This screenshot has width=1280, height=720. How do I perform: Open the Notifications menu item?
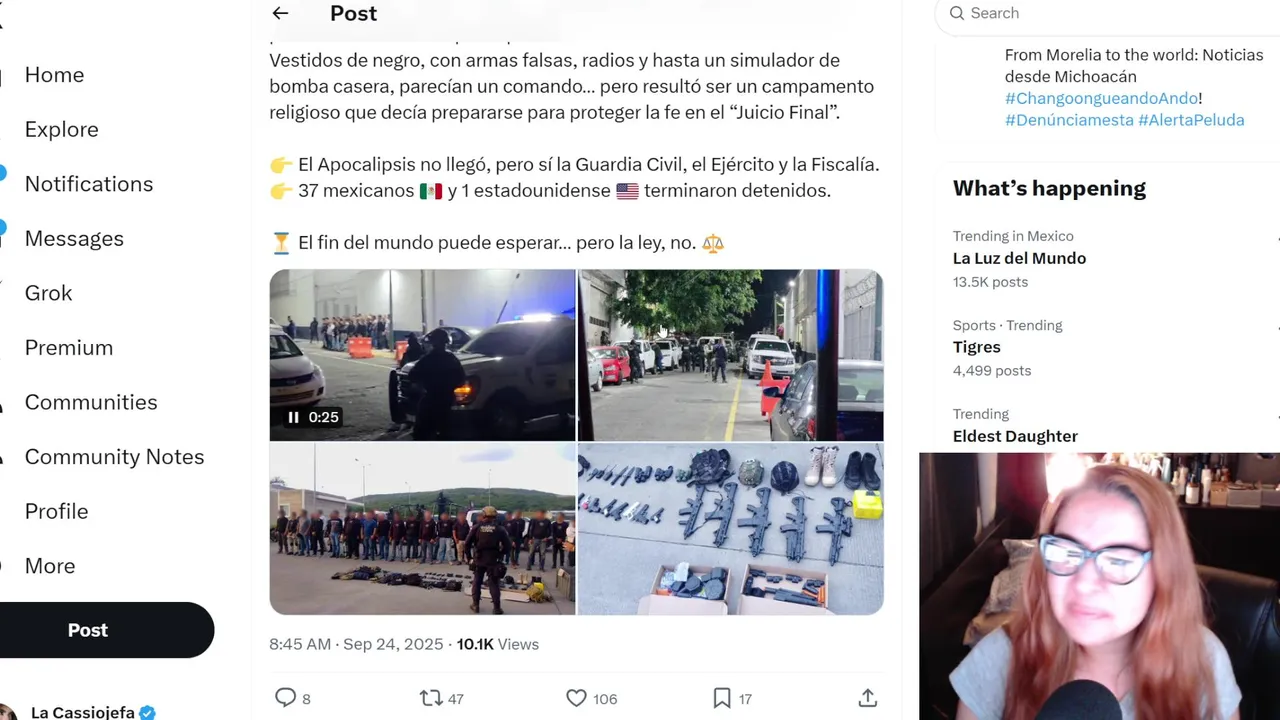point(89,184)
